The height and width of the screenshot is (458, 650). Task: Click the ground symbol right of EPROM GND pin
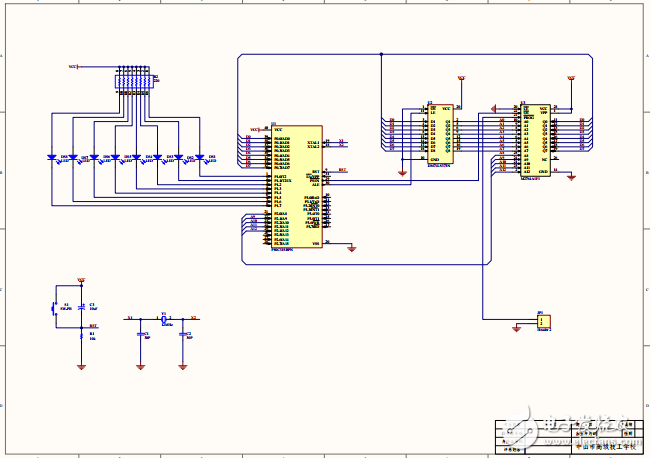pyautogui.click(x=571, y=177)
